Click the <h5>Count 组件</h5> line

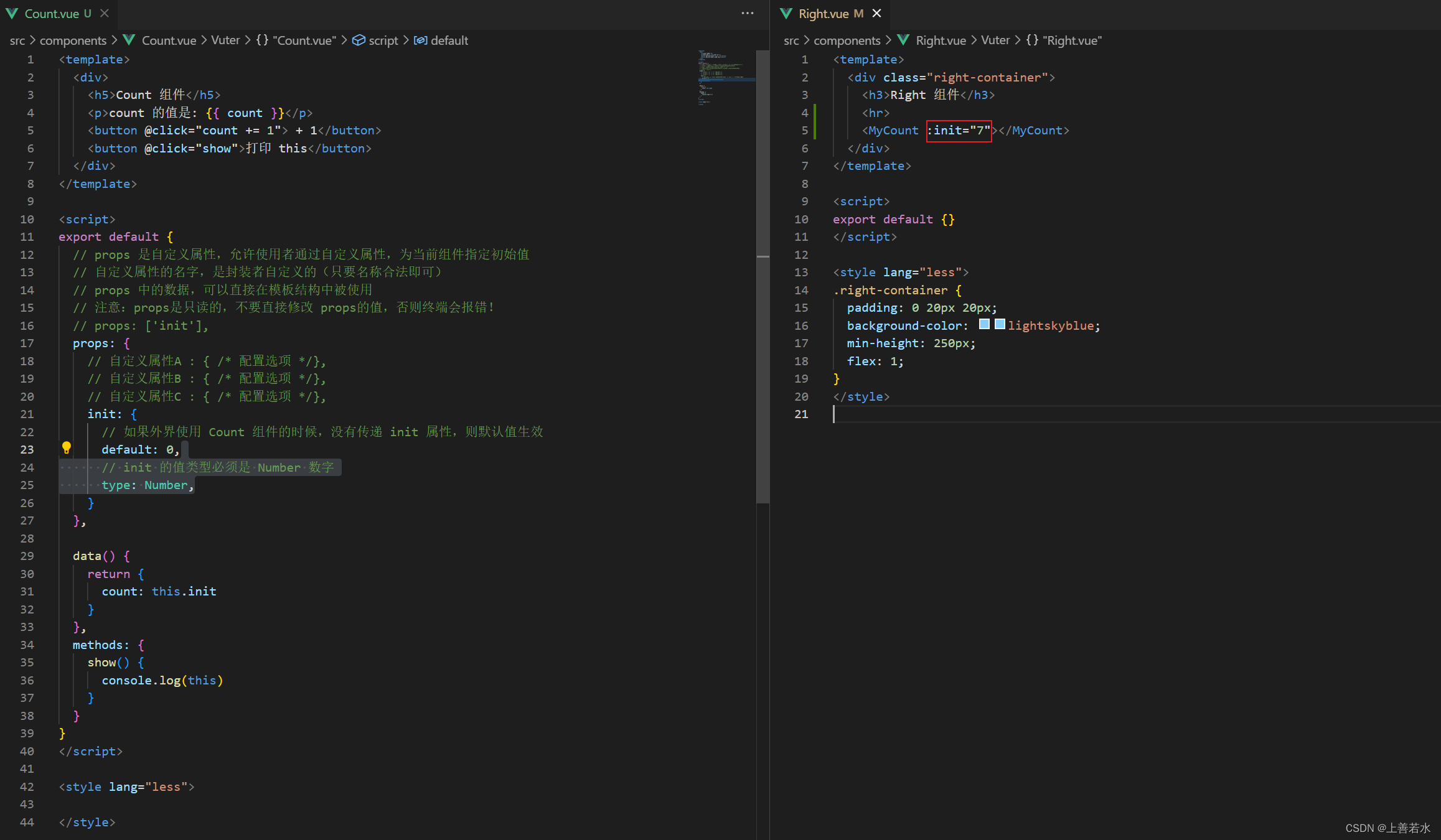coord(154,95)
